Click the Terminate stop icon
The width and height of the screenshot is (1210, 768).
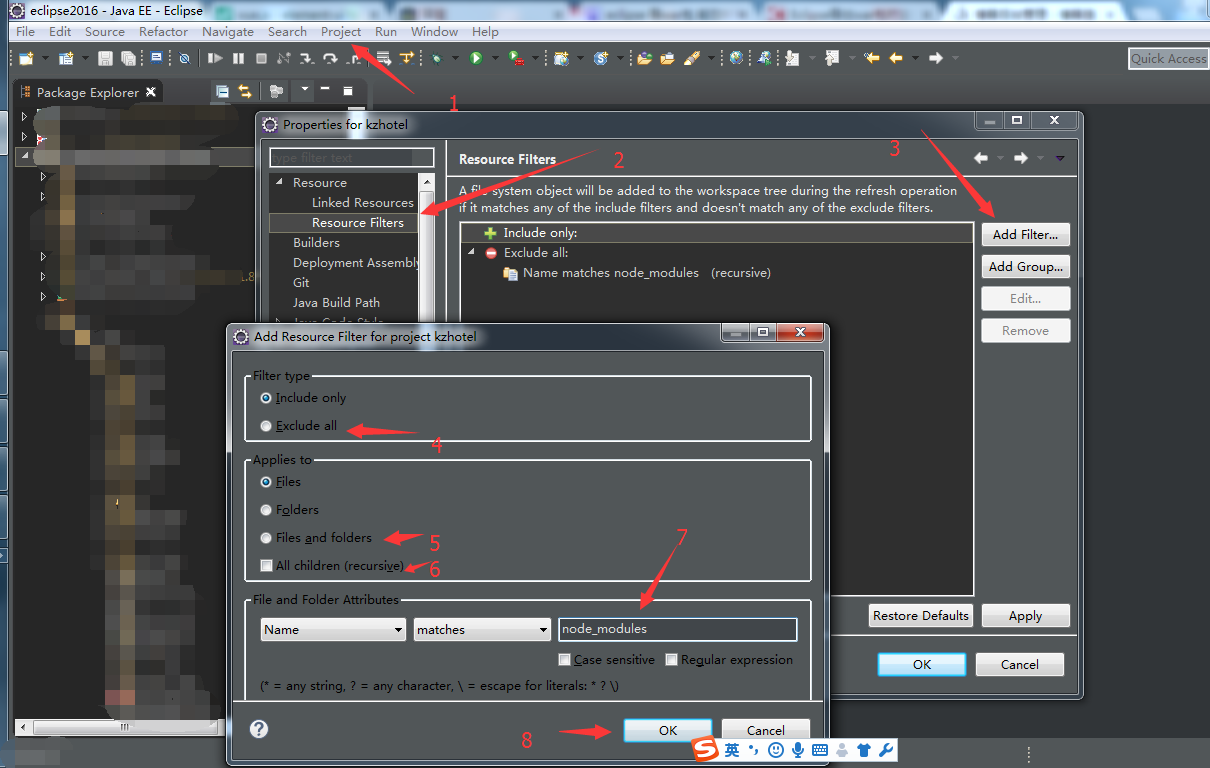pos(261,58)
